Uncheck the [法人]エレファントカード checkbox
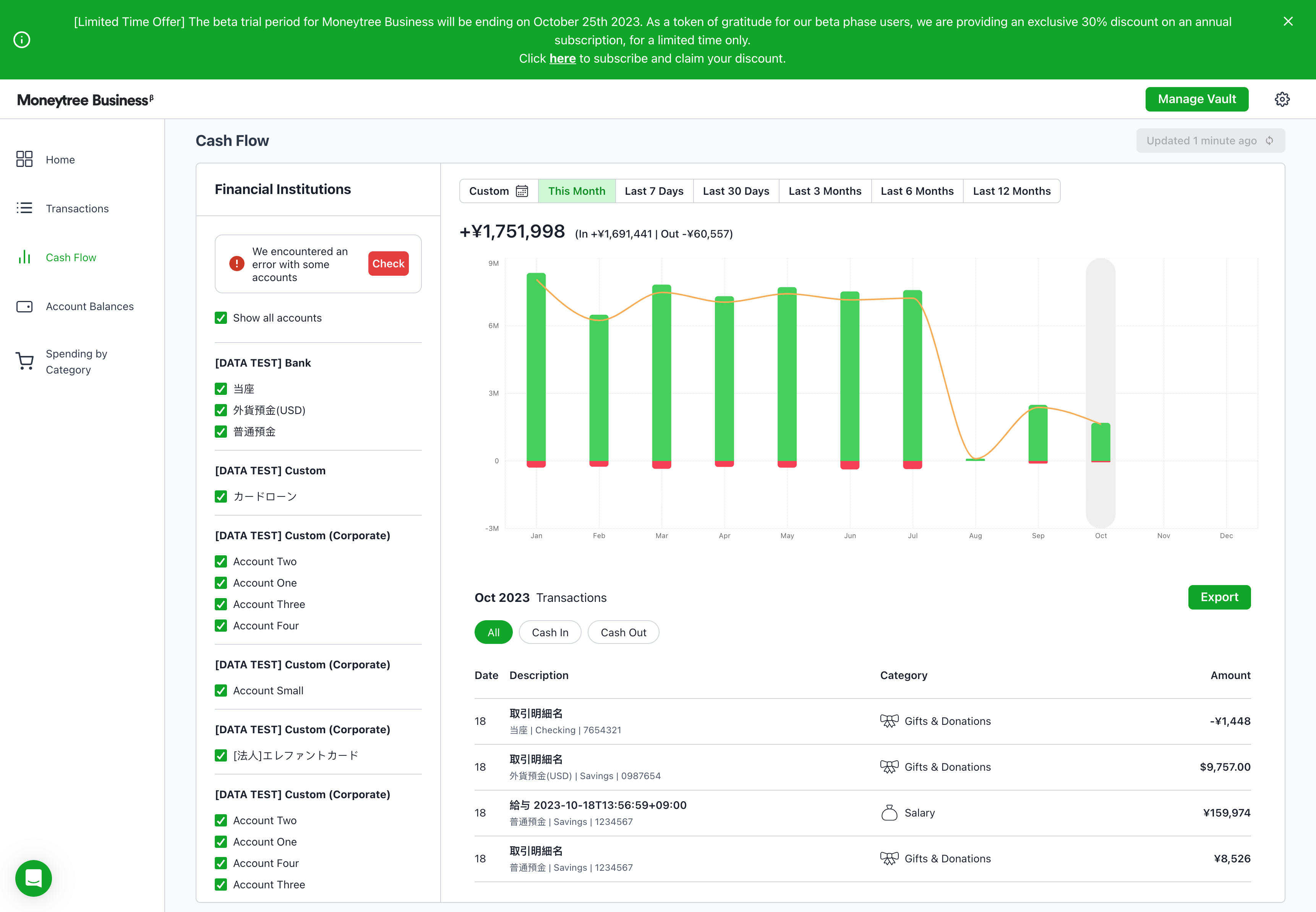Viewport: 1316px width, 912px height. [220, 755]
